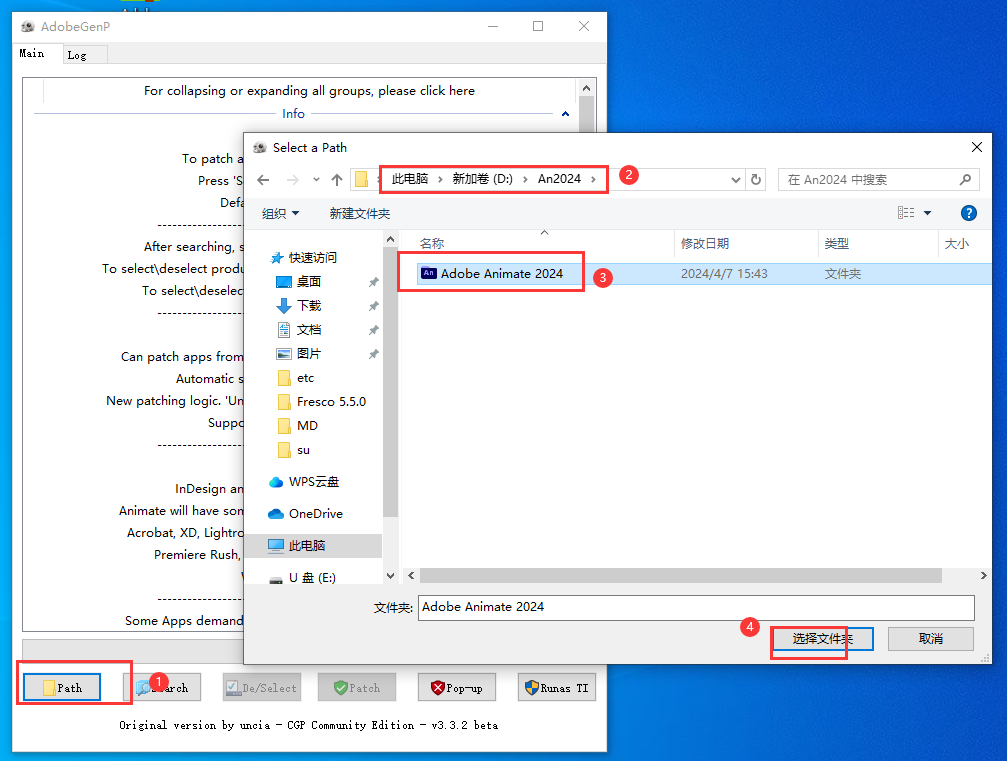Go up one folder level arrow
The image size is (1007, 761).
pos(337,180)
